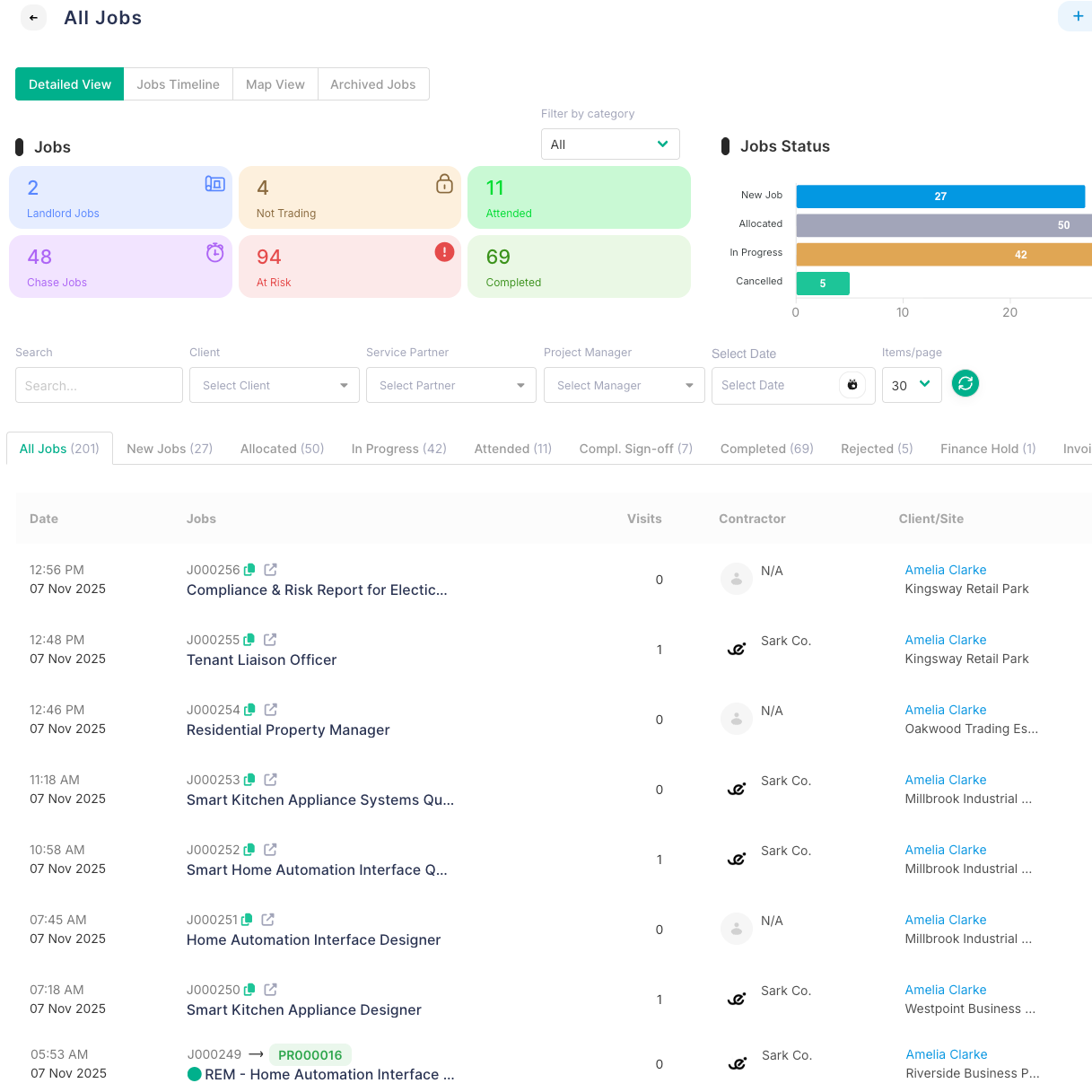
Task: Open the PR000016 project badge
Action: click(310, 1054)
